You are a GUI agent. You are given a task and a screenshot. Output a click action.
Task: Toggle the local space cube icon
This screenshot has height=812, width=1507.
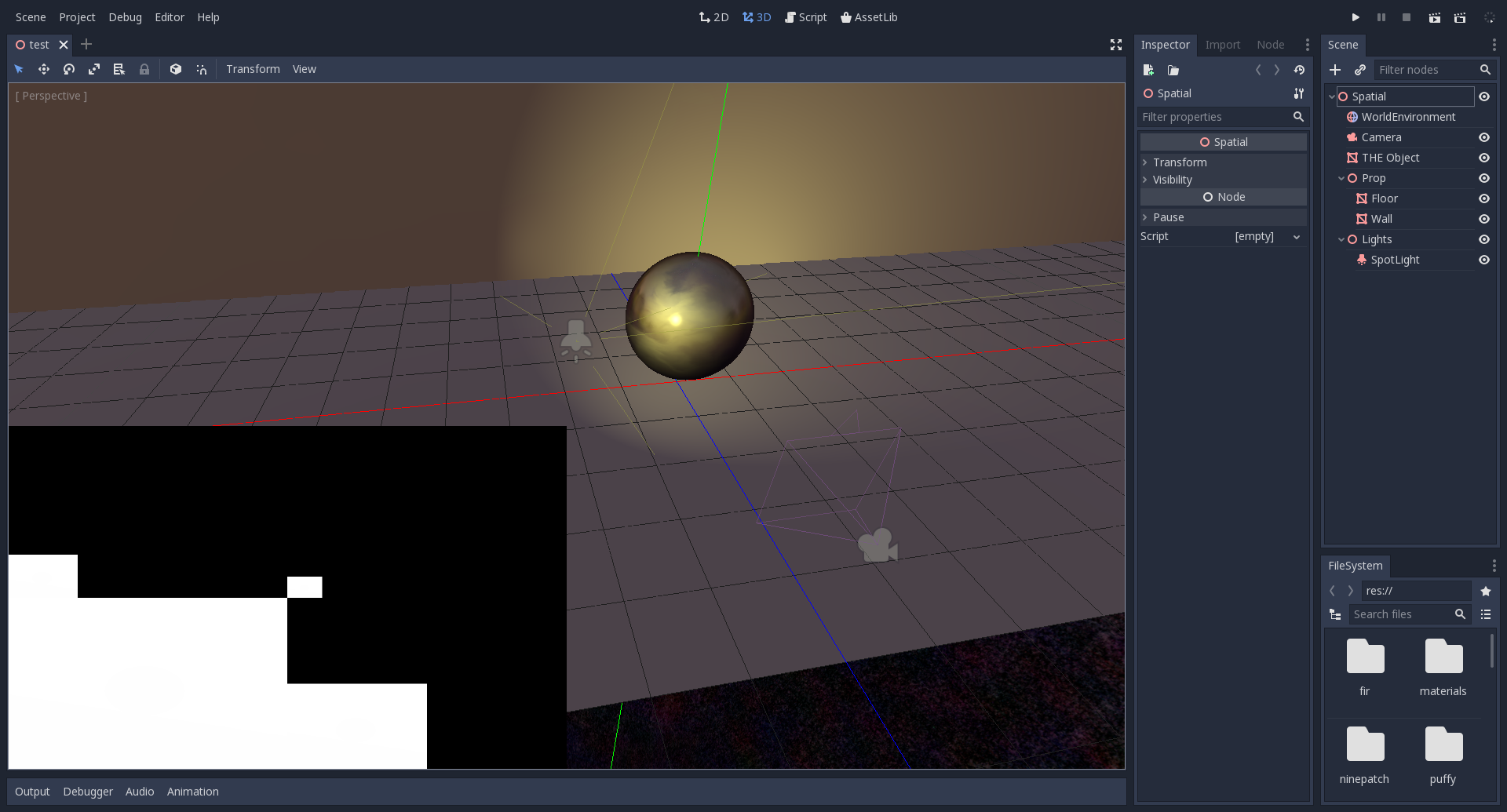(x=176, y=69)
